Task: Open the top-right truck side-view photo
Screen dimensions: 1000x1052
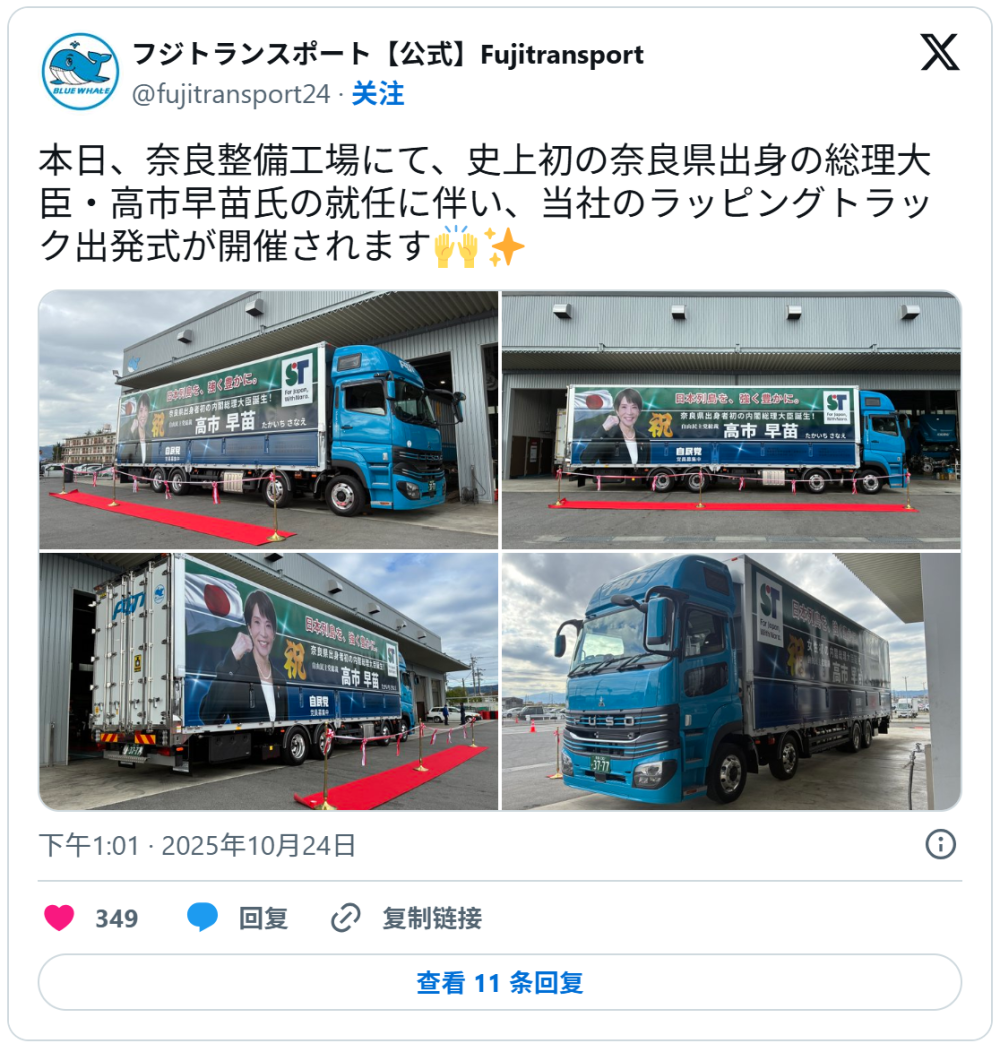Action: (x=732, y=420)
